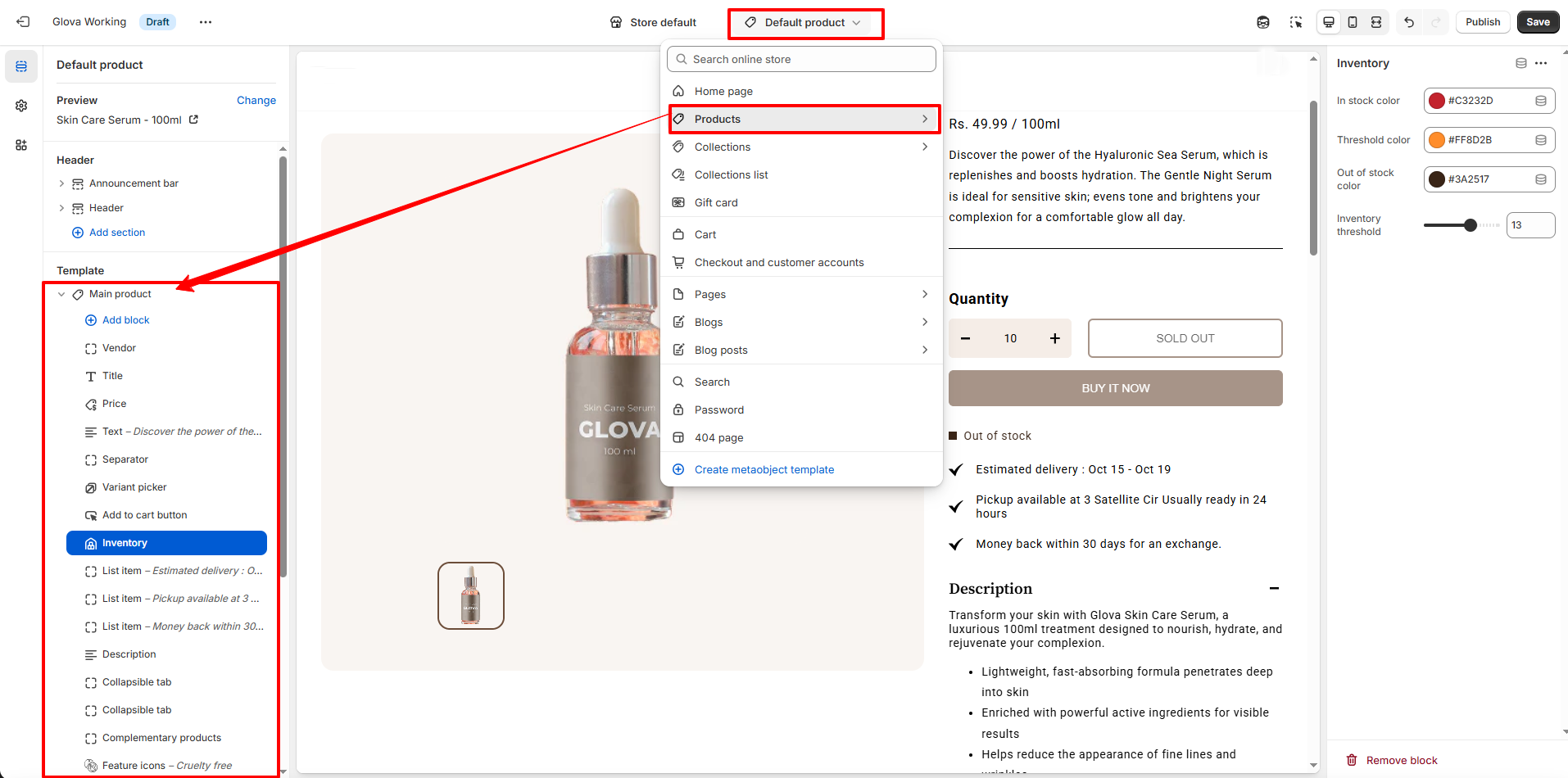Open previewed product via external link icon

coord(194,120)
